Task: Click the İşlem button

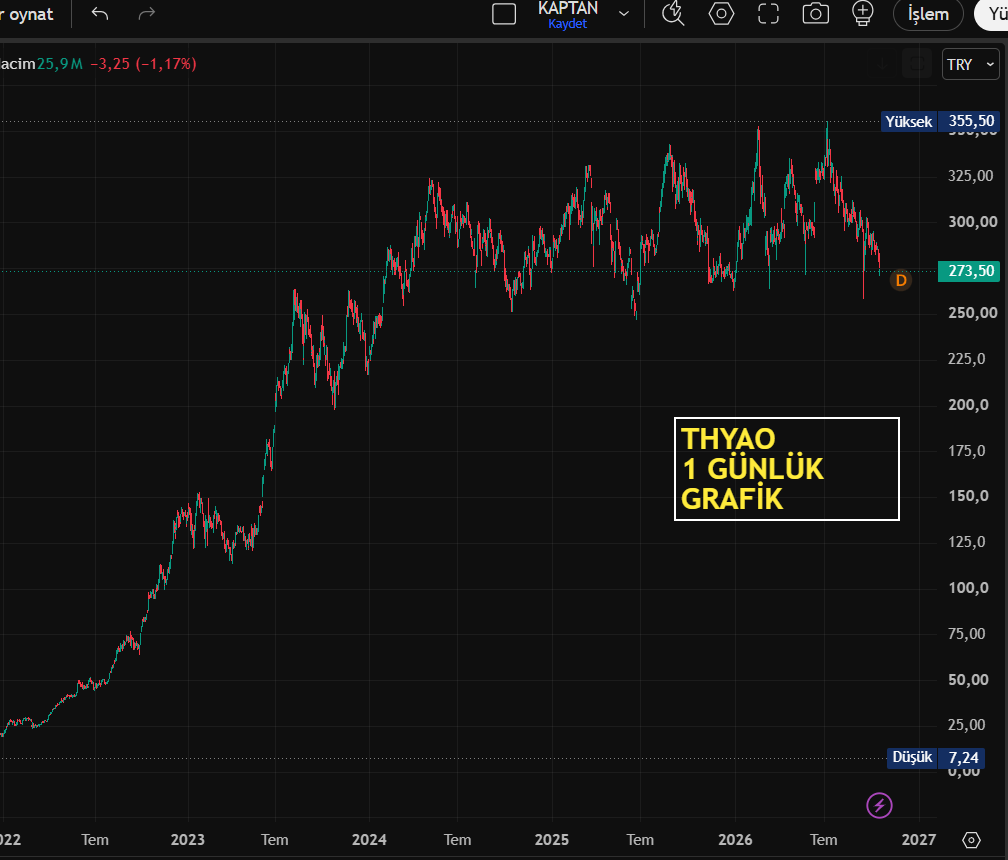Action: point(928,14)
